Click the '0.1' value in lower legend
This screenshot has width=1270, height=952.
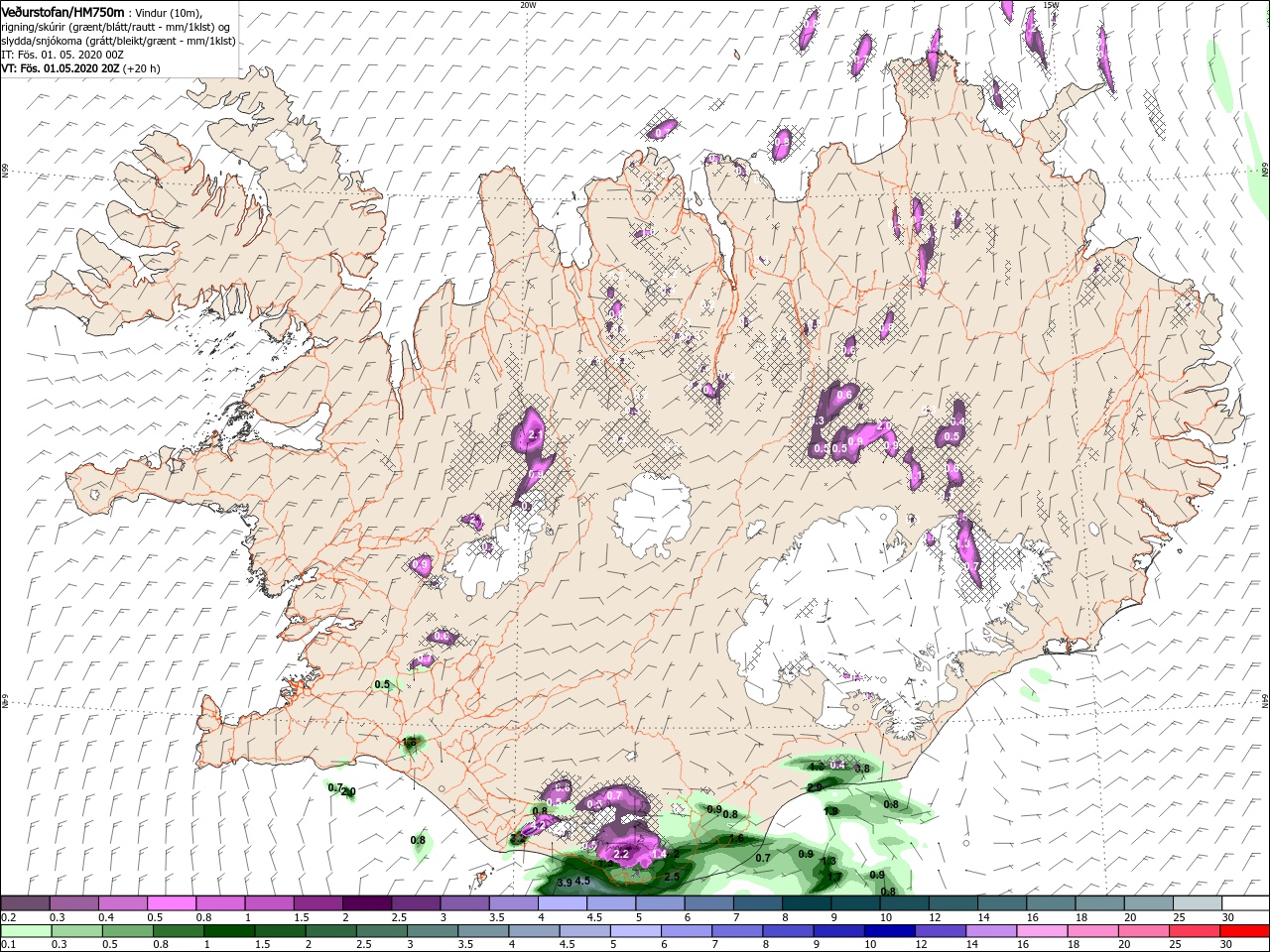click(8, 945)
